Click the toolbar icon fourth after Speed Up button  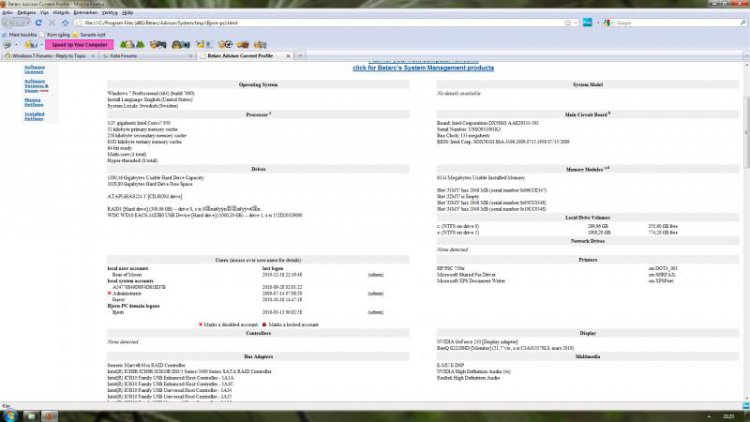(204, 44)
